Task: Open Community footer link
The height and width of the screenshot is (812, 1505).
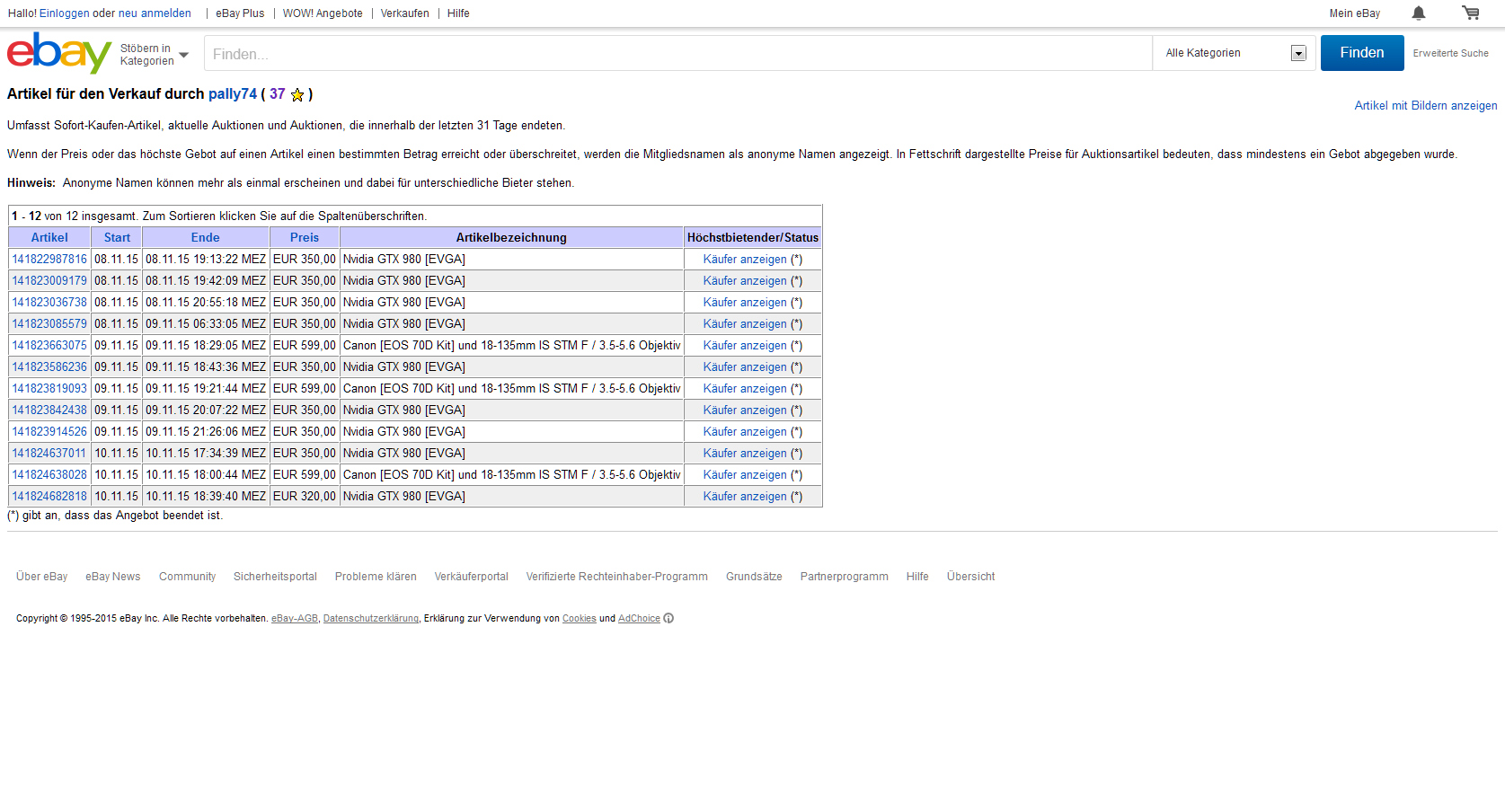Action: pos(187,577)
